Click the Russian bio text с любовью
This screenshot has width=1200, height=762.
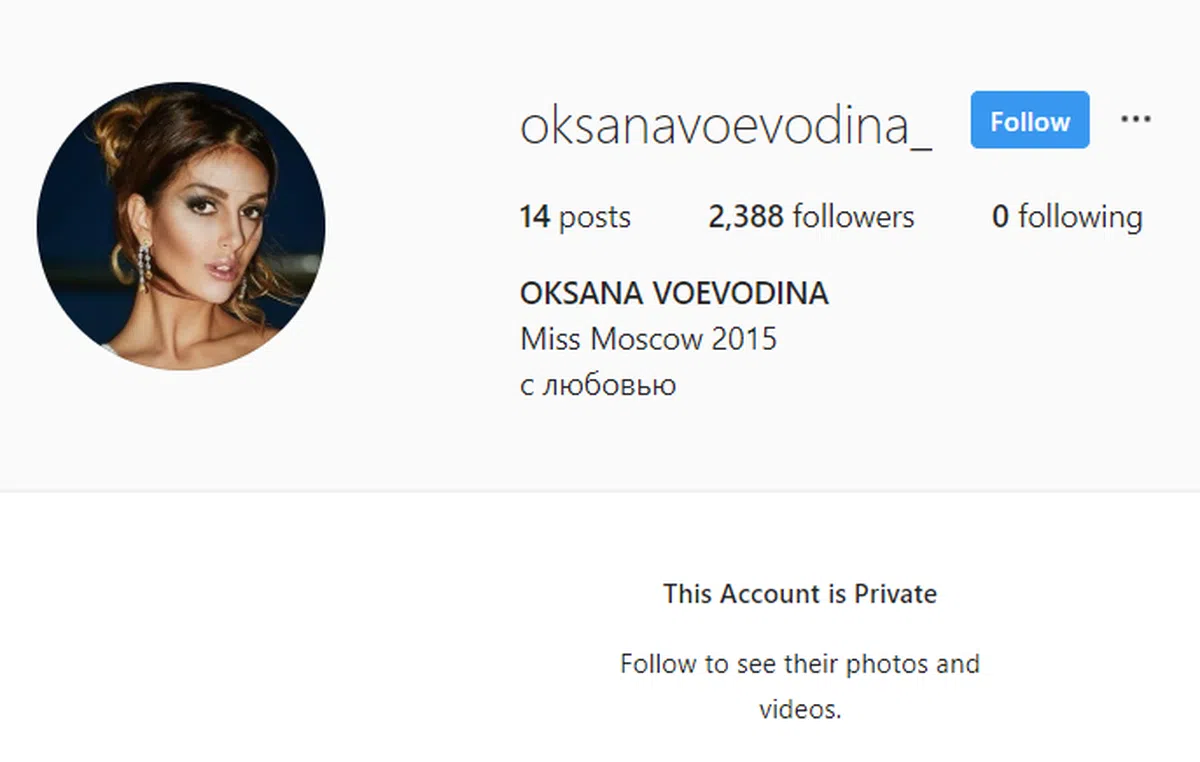click(598, 385)
